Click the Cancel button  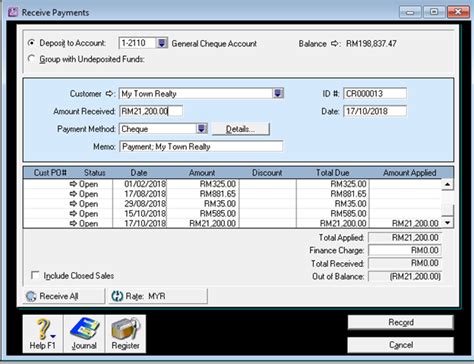[401, 345]
